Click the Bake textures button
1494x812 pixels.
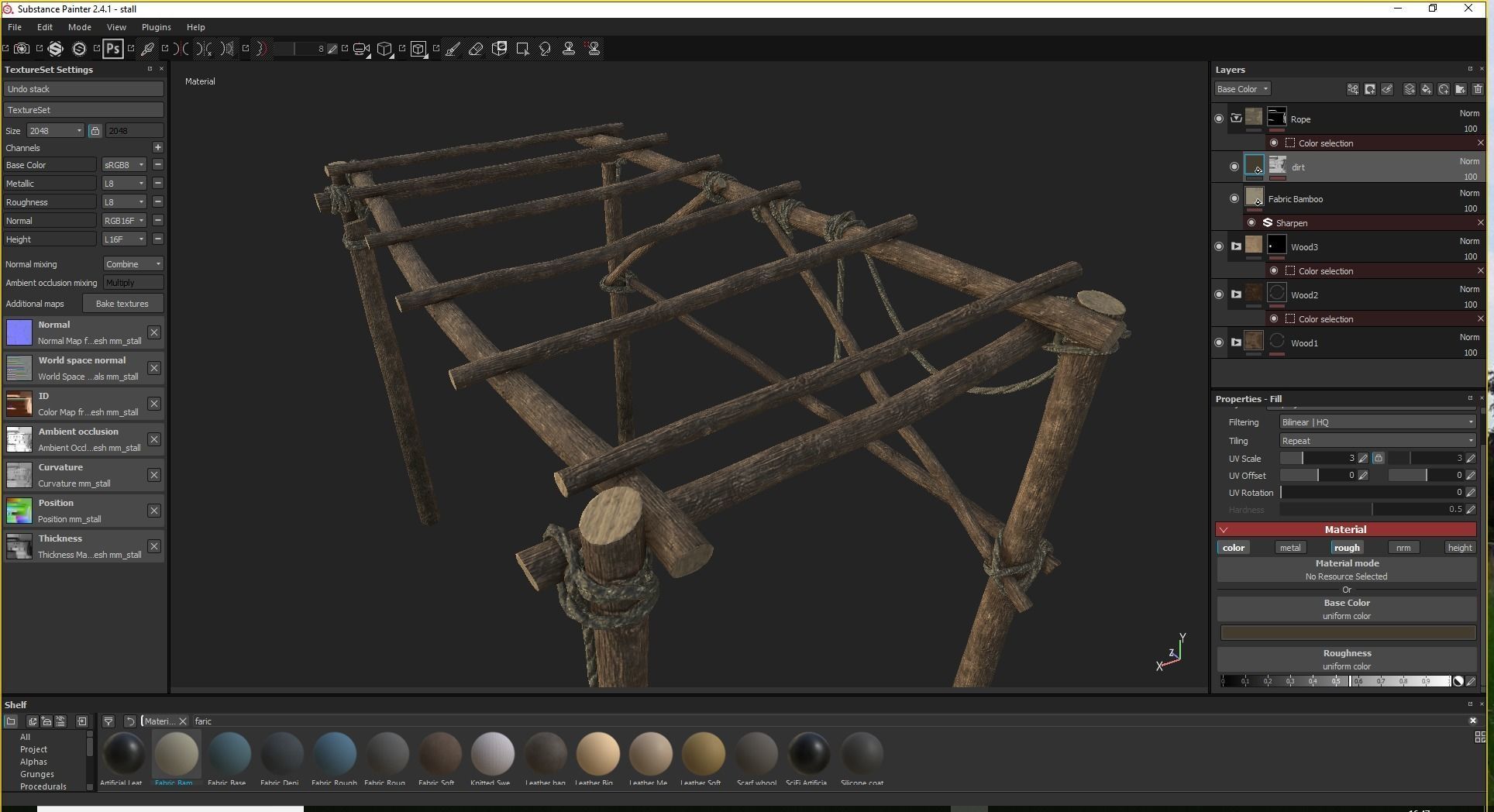[x=122, y=304]
